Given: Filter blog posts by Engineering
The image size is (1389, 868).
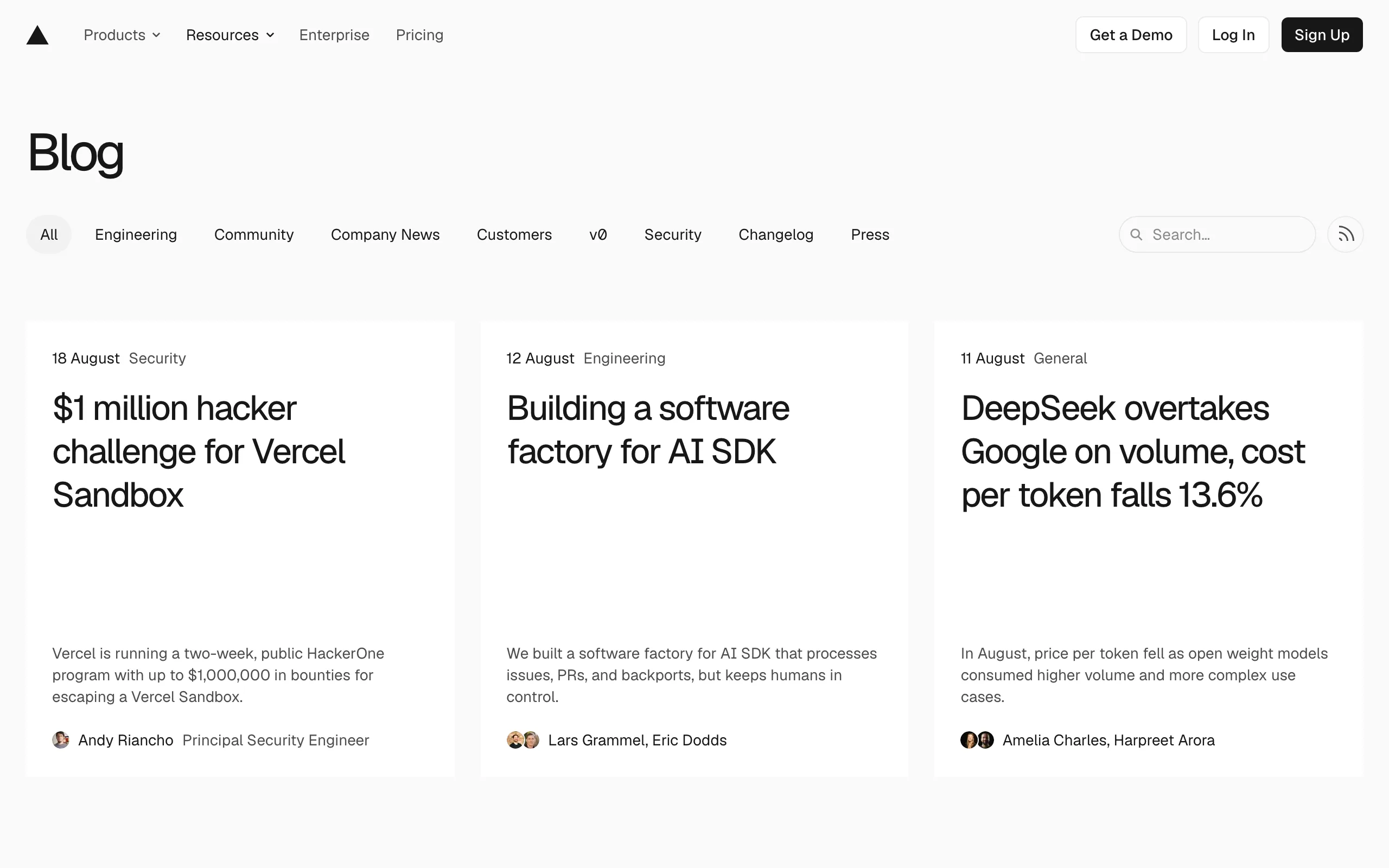Looking at the screenshot, I should coord(136,234).
